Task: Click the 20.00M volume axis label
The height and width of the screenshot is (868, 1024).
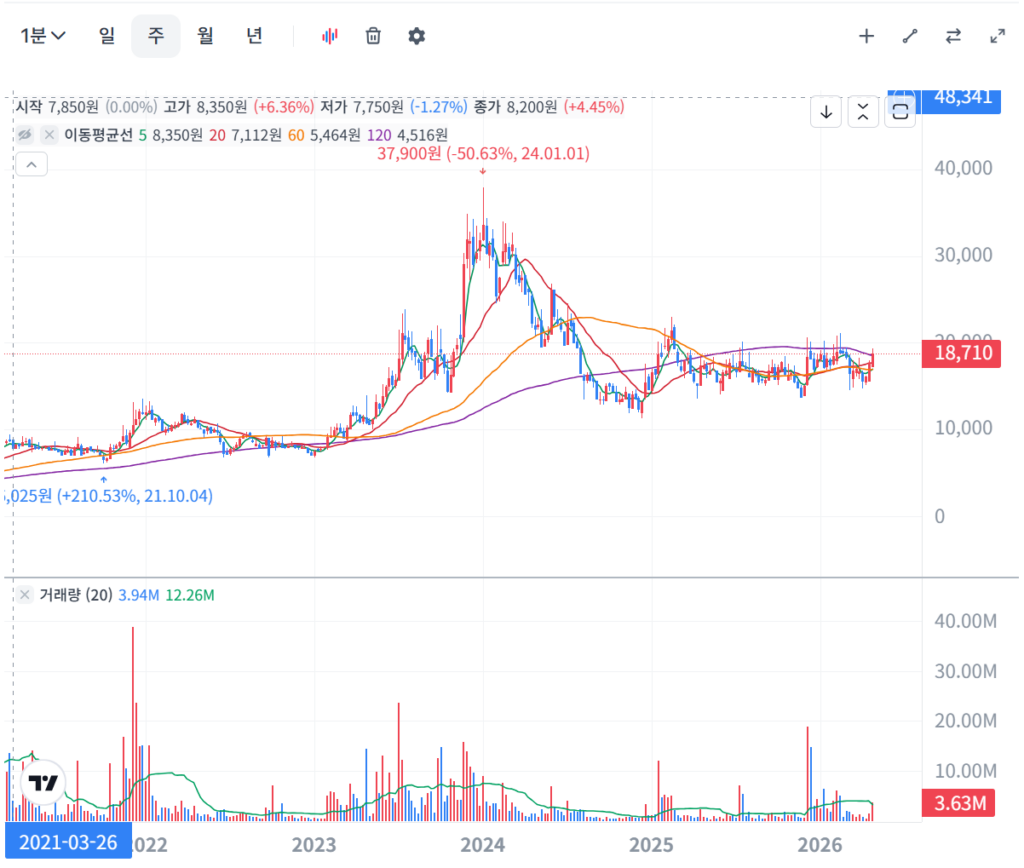Action: [965, 720]
